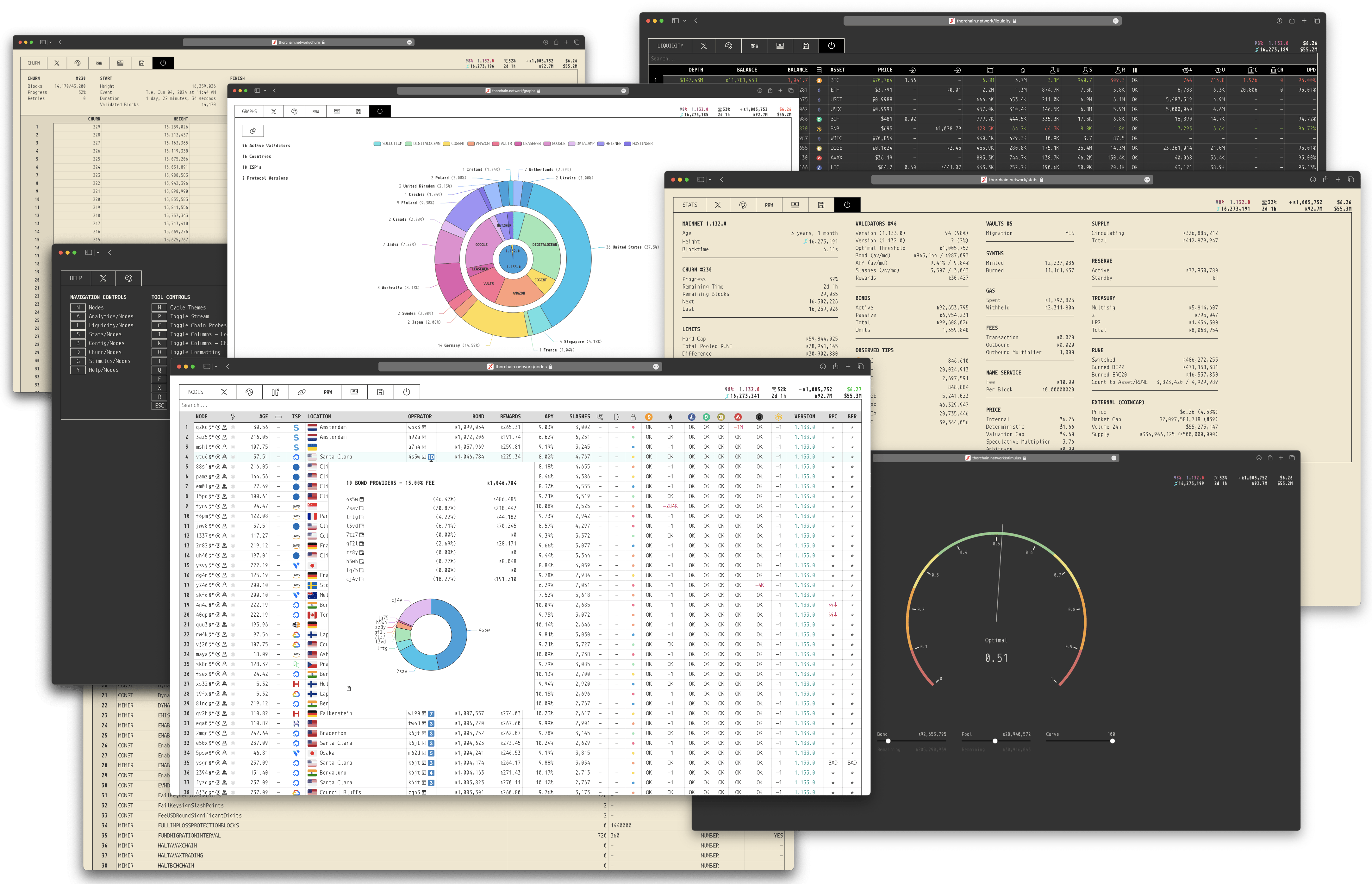Open sidebar dropdown chevron in Nodes browser window

tap(216, 367)
